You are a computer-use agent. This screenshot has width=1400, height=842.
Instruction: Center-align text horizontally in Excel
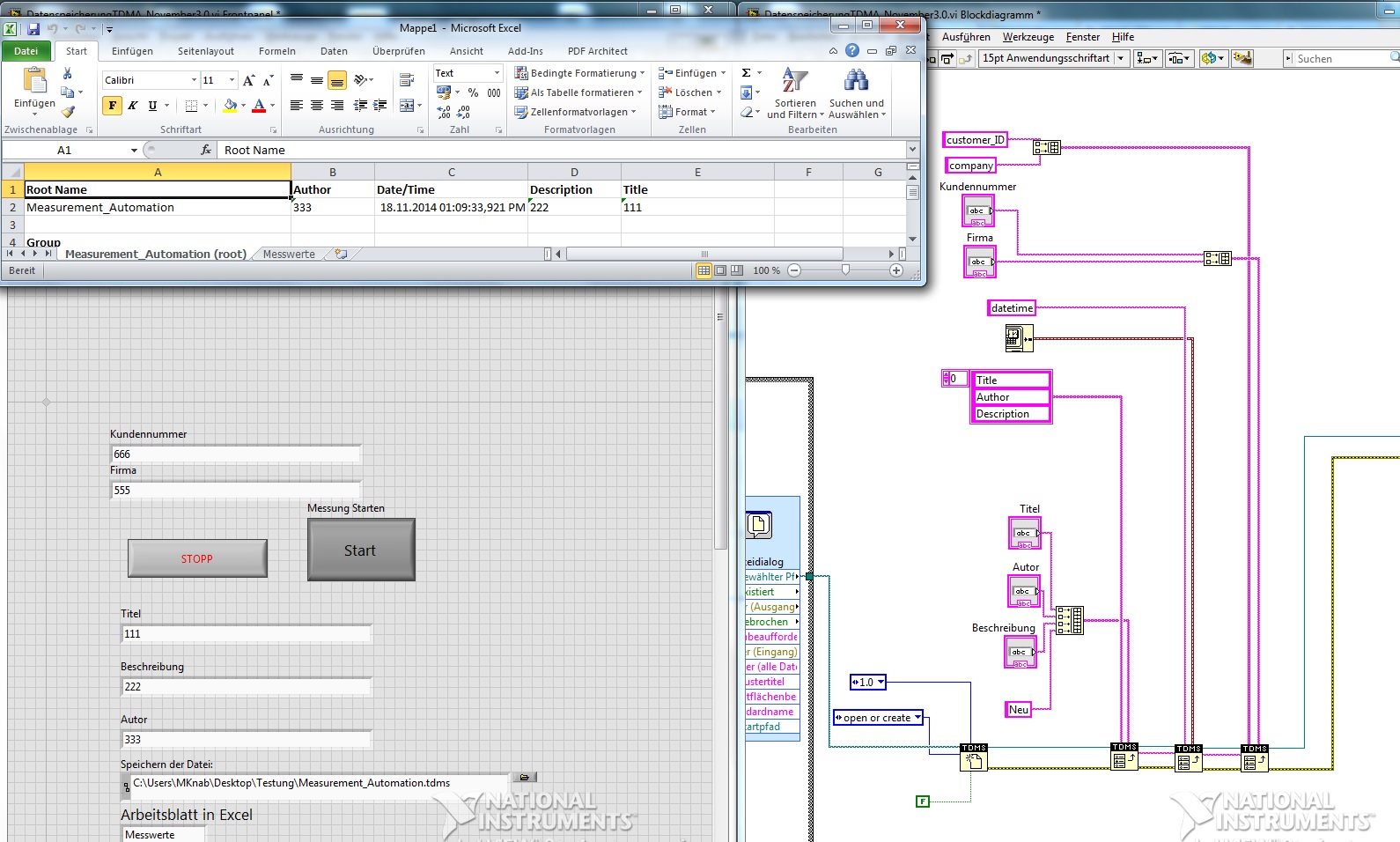317,106
